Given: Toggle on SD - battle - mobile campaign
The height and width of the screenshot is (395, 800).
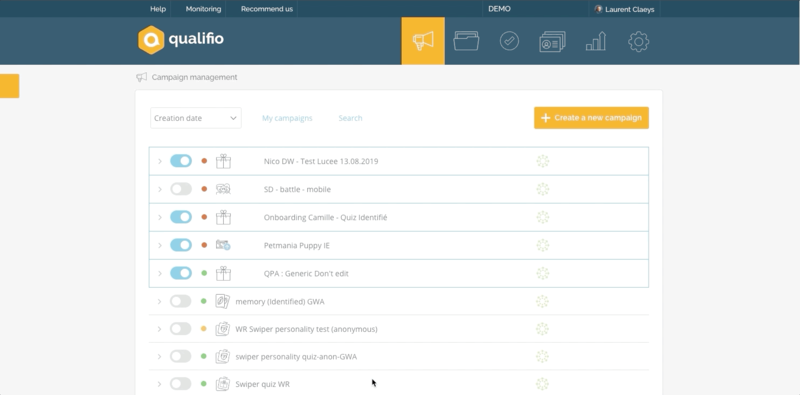Looking at the screenshot, I should pos(181,189).
